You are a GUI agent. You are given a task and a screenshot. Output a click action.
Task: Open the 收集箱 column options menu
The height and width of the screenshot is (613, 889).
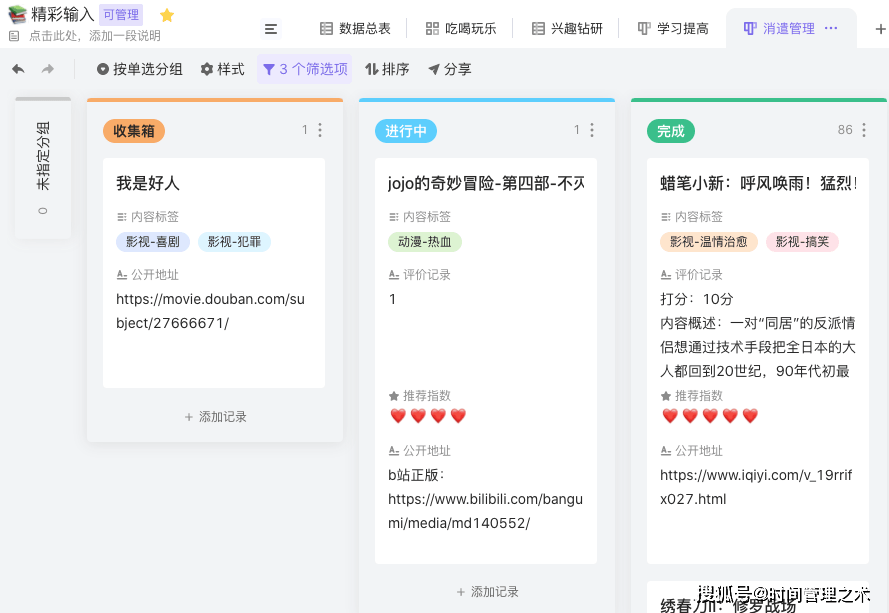[320, 130]
